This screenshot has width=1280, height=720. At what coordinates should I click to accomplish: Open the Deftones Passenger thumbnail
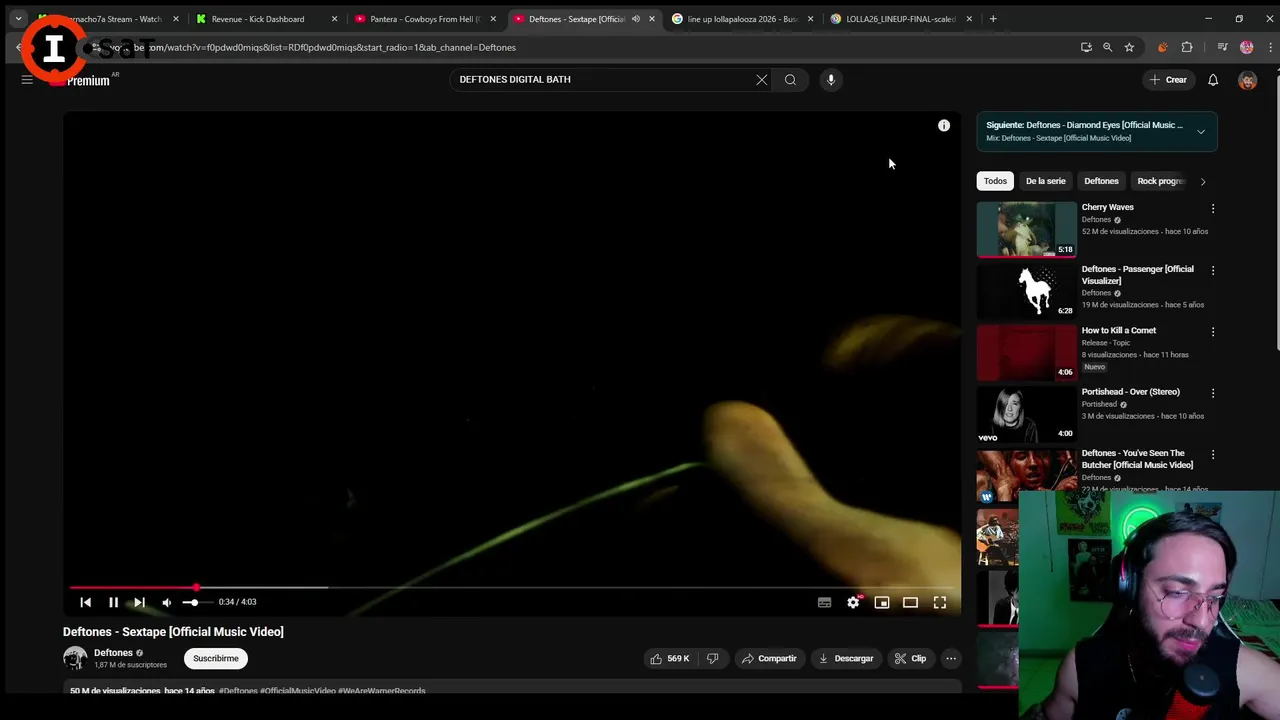tap(1027, 291)
